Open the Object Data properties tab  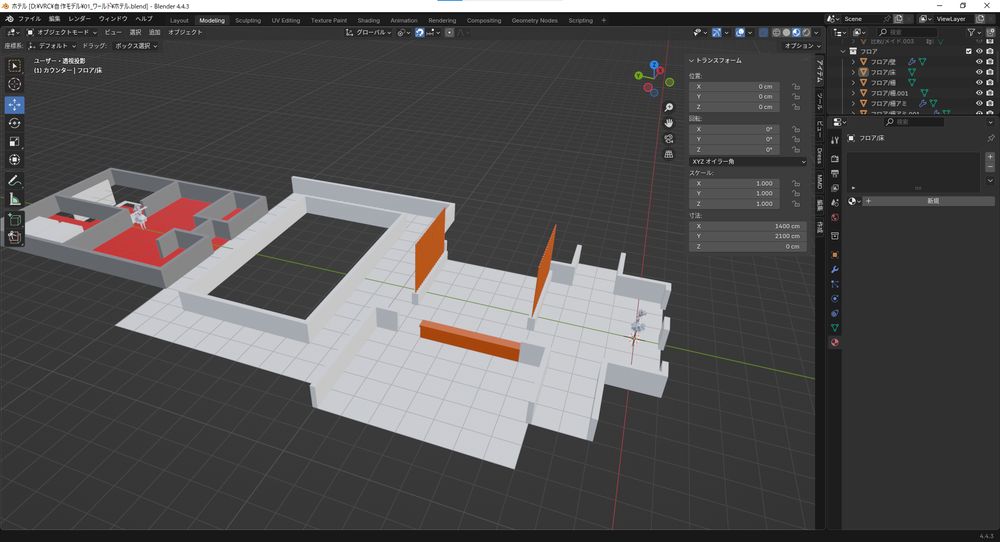pyautogui.click(x=835, y=327)
